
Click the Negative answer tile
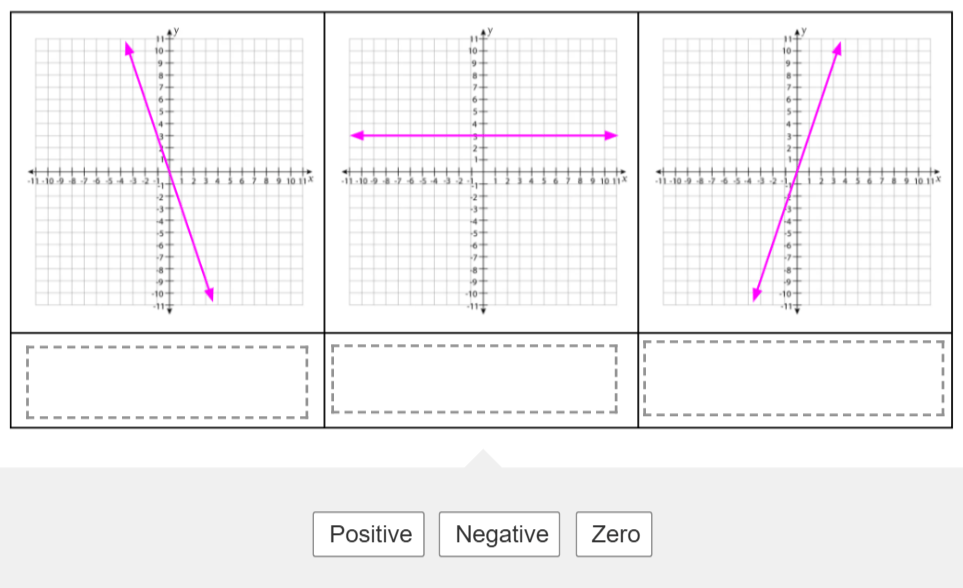499,534
